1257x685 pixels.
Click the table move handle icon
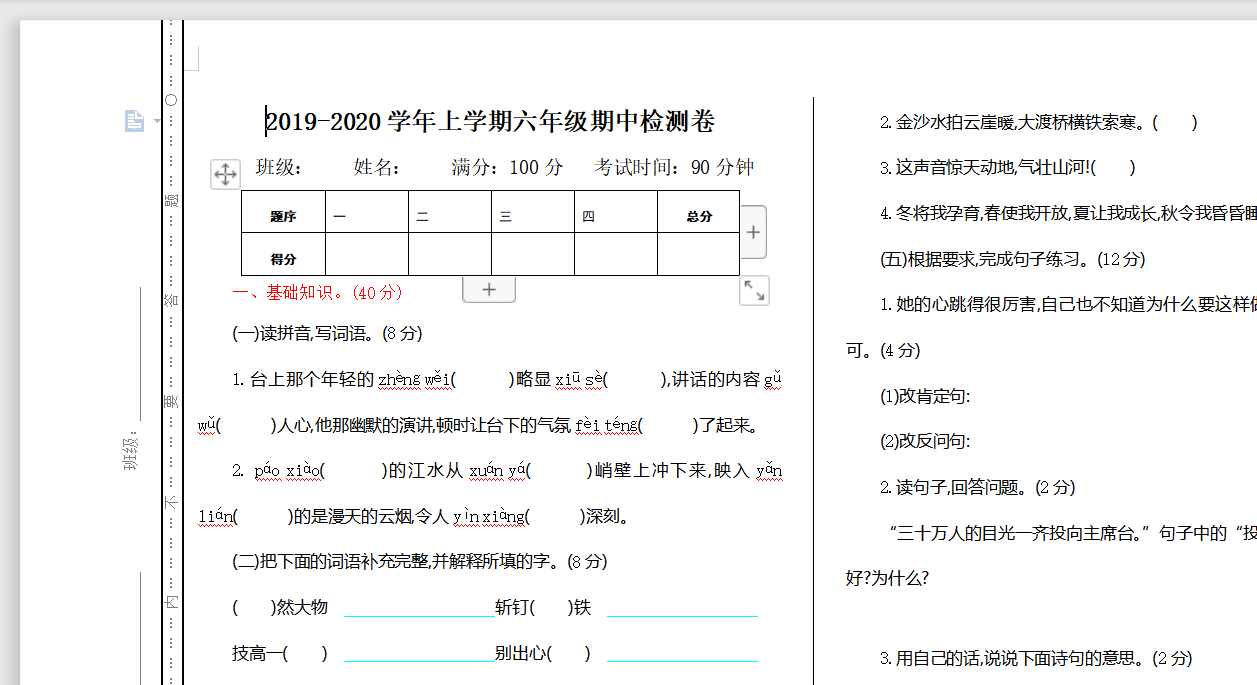click(x=225, y=174)
